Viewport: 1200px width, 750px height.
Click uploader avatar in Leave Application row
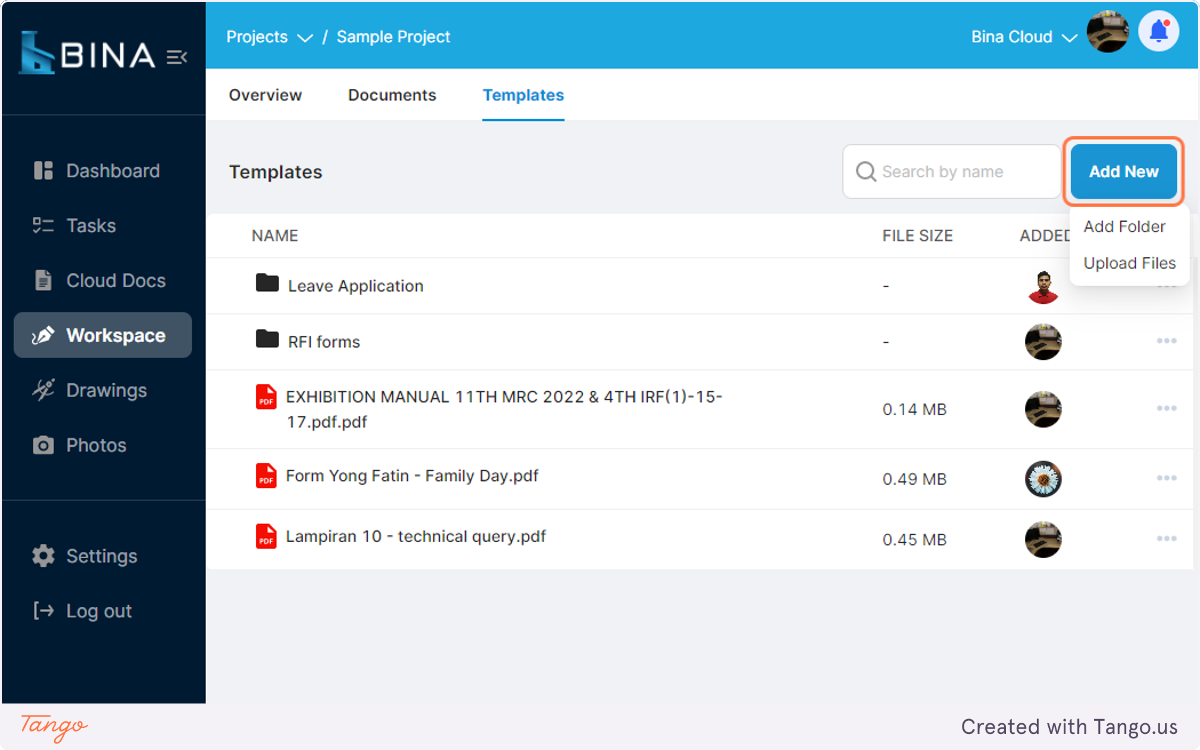point(1043,286)
